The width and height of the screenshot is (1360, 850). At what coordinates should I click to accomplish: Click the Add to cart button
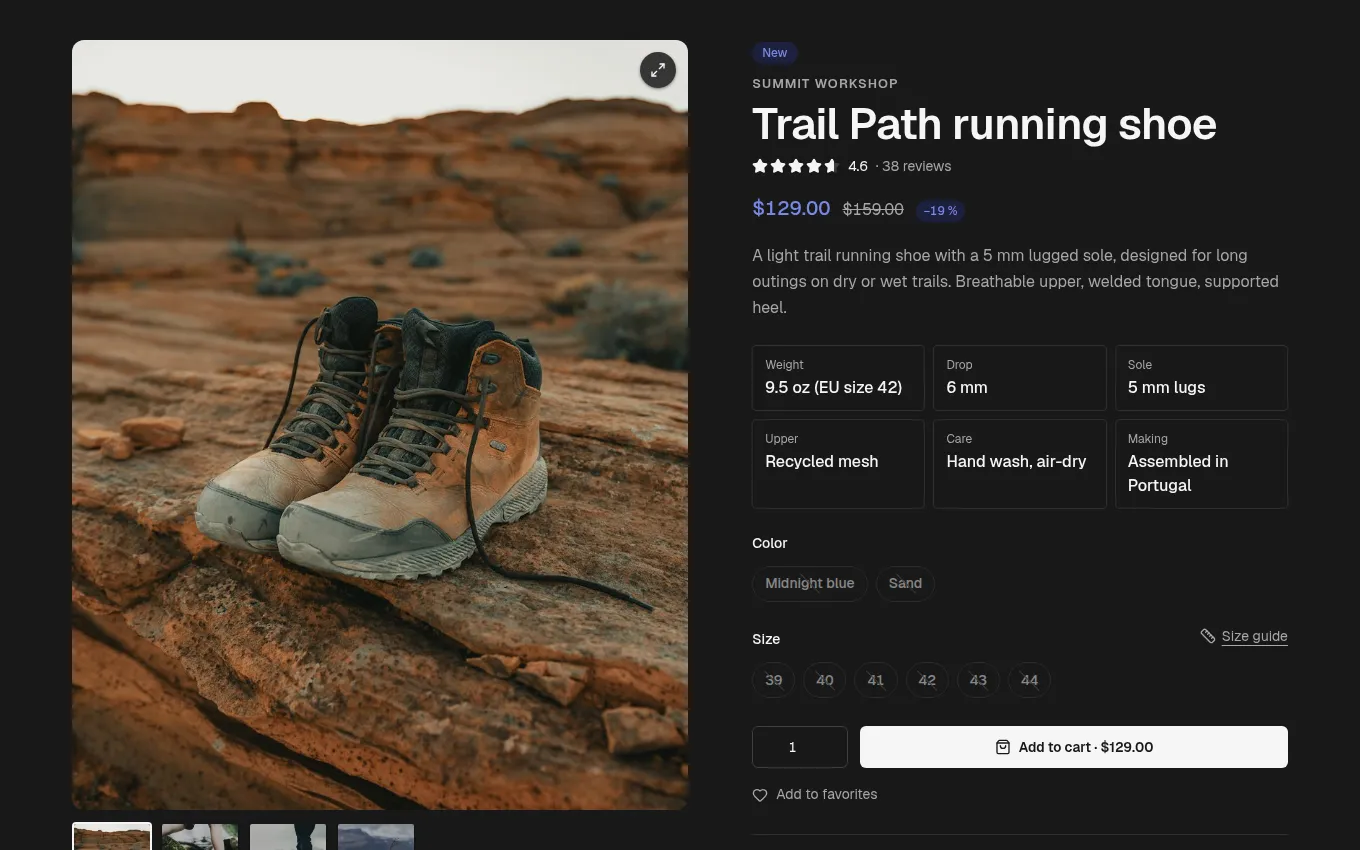pyautogui.click(x=1074, y=747)
